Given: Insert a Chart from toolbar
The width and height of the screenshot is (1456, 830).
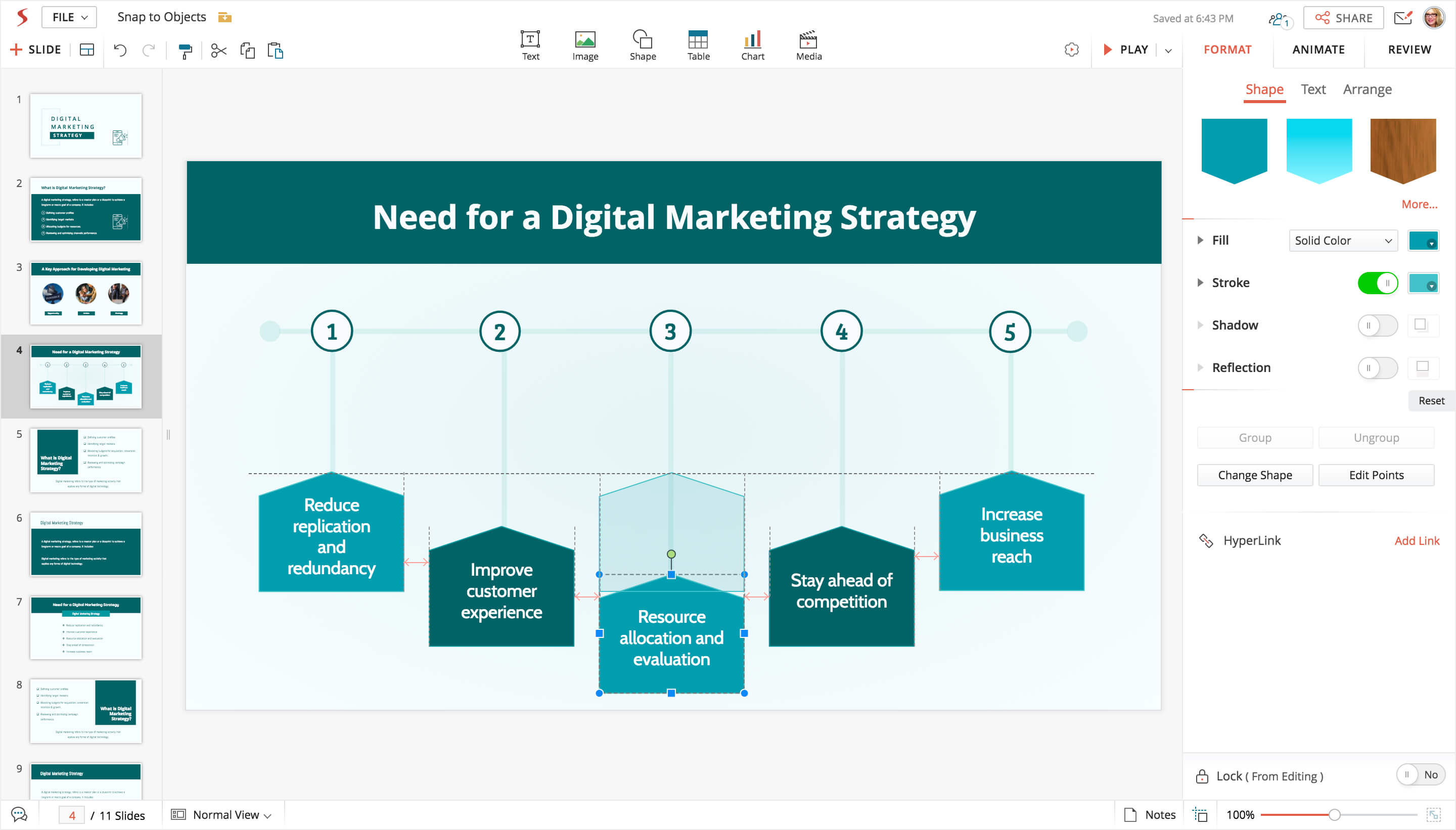Looking at the screenshot, I should click(752, 45).
